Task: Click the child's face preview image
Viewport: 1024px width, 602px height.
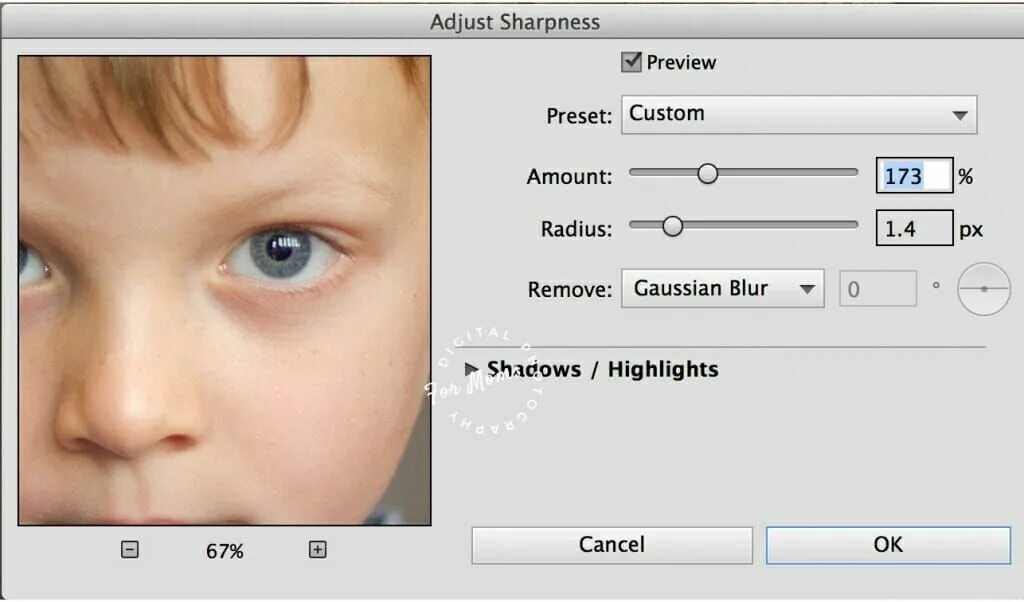Action: tap(225, 290)
